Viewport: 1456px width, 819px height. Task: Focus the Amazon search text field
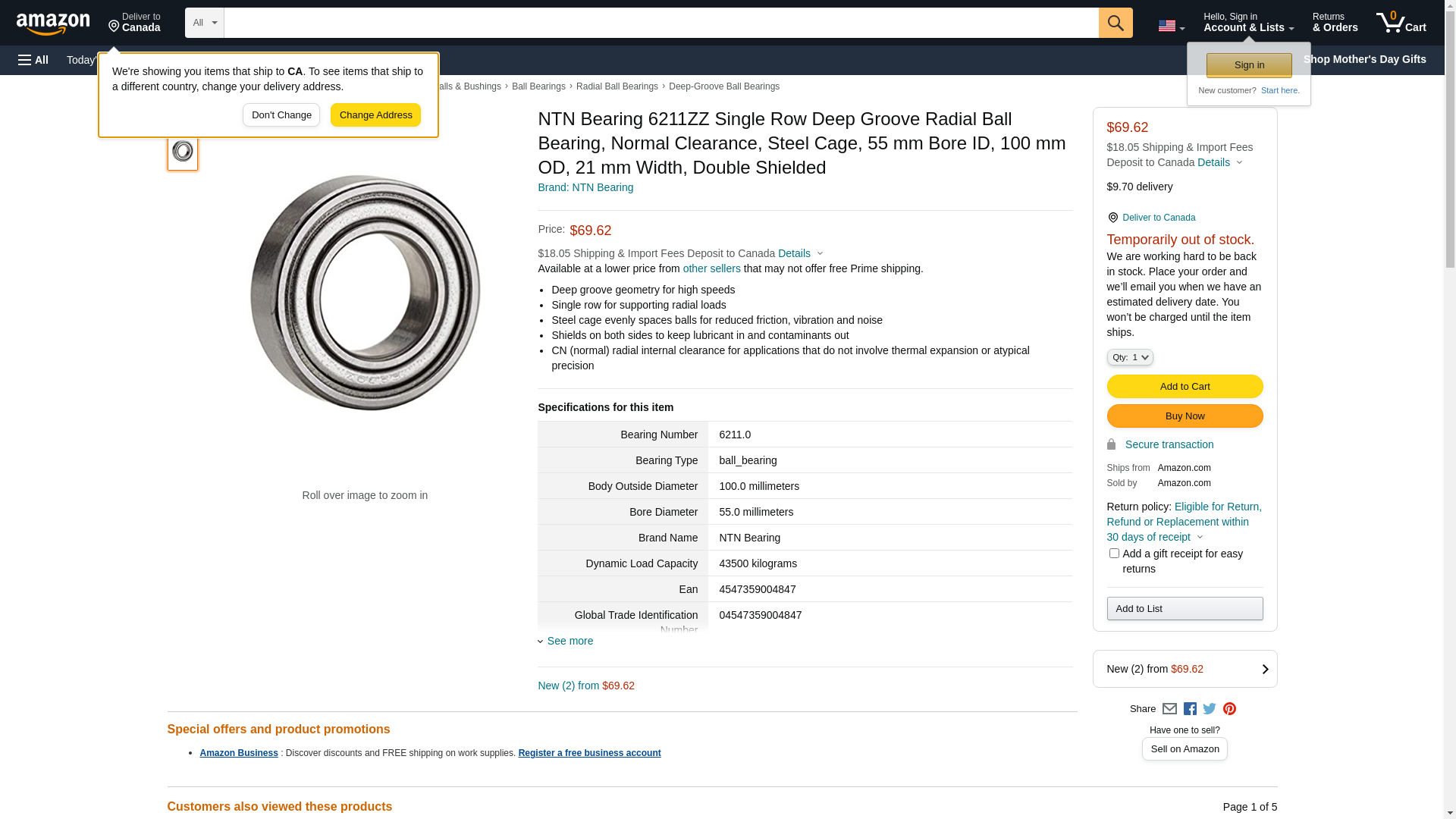point(661,23)
